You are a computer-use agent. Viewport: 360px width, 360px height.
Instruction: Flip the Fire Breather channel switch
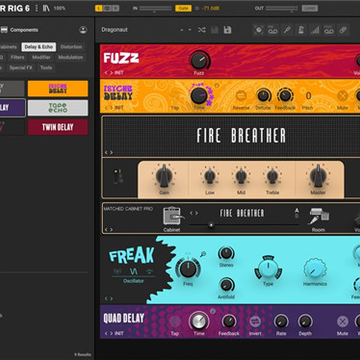(x=117, y=176)
